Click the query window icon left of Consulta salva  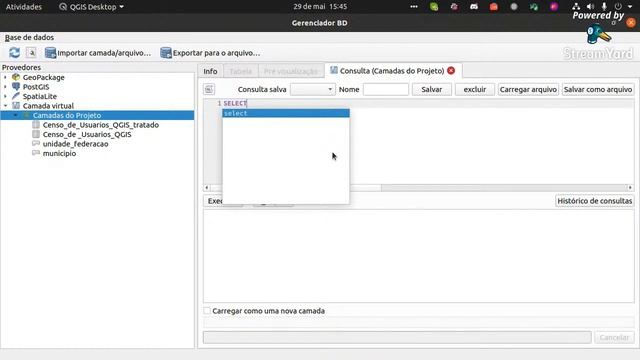[209, 89]
